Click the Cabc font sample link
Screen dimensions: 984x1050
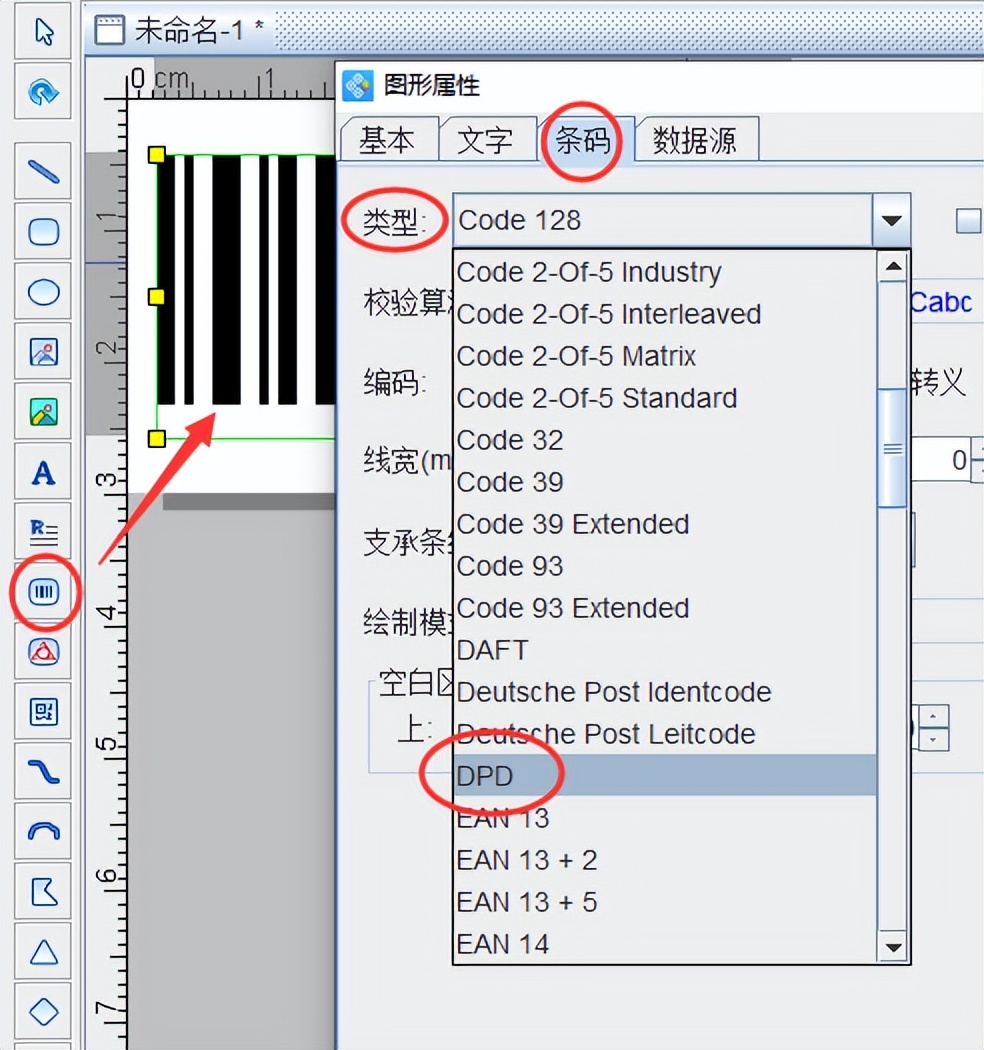pos(941,302)
